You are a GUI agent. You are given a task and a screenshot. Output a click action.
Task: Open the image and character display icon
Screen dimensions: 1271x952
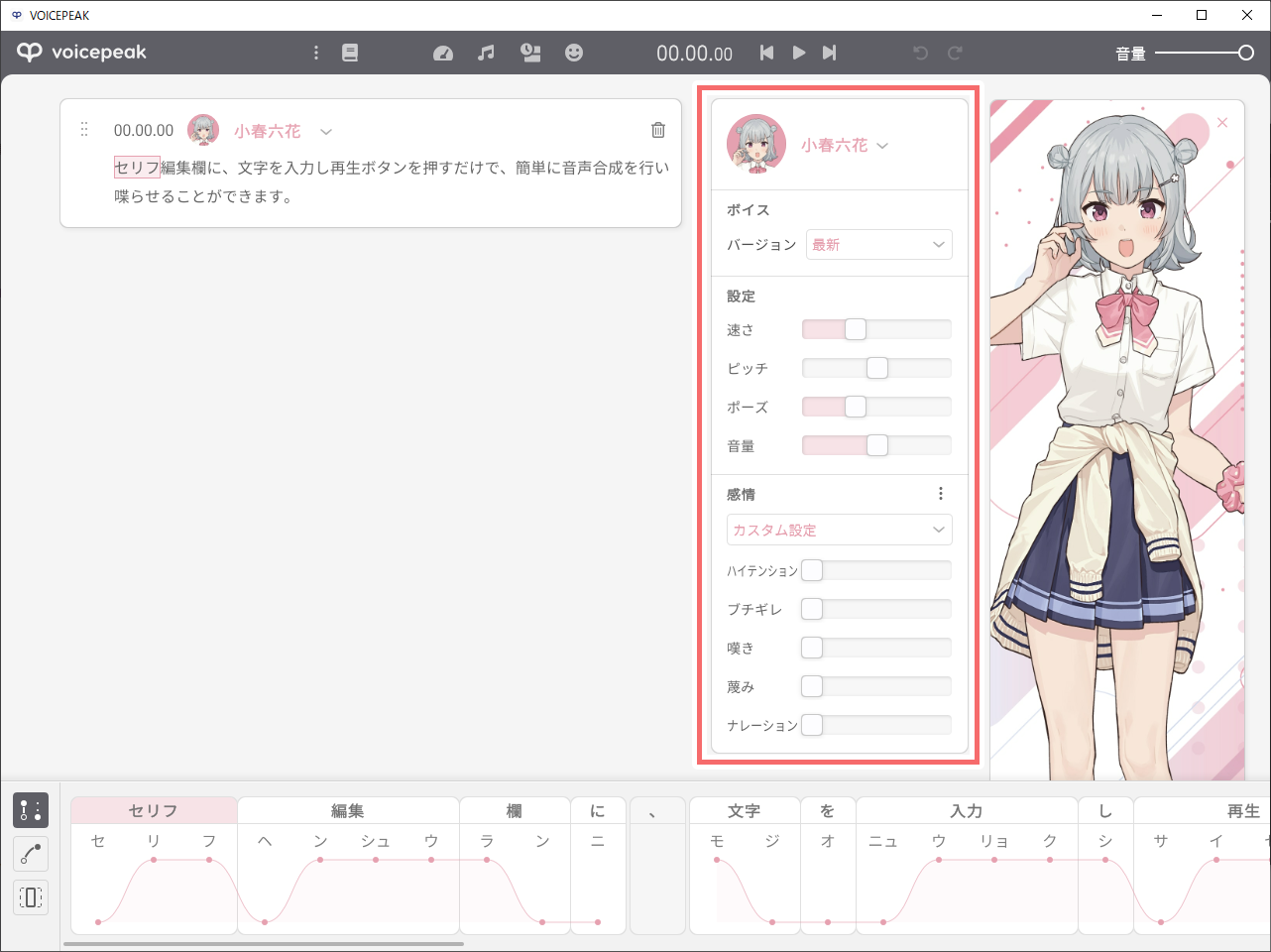[531, 53]
